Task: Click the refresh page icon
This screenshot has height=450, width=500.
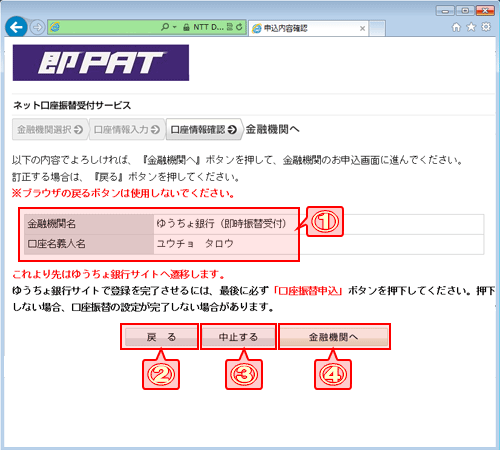Action: click(x=239, y=27)
